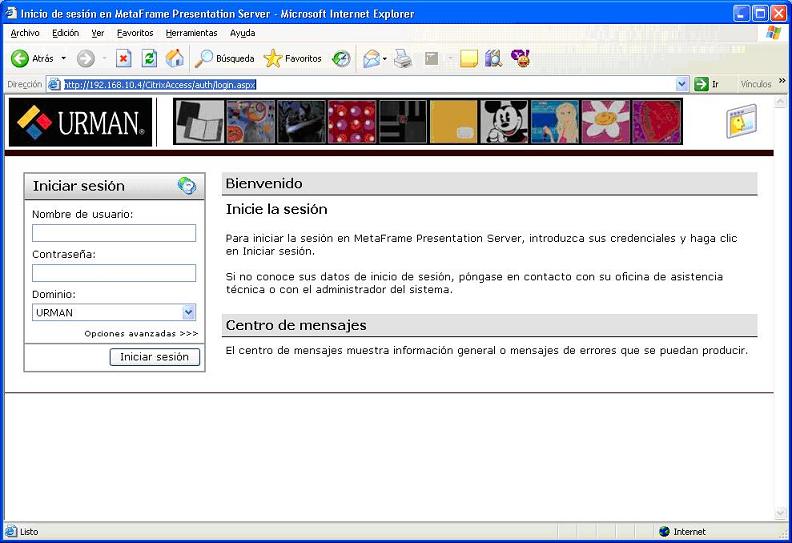The height and width of the screenshot is (543, 792).
Task: Stop page loading with red X icon
Action: (x=123, y=59)
